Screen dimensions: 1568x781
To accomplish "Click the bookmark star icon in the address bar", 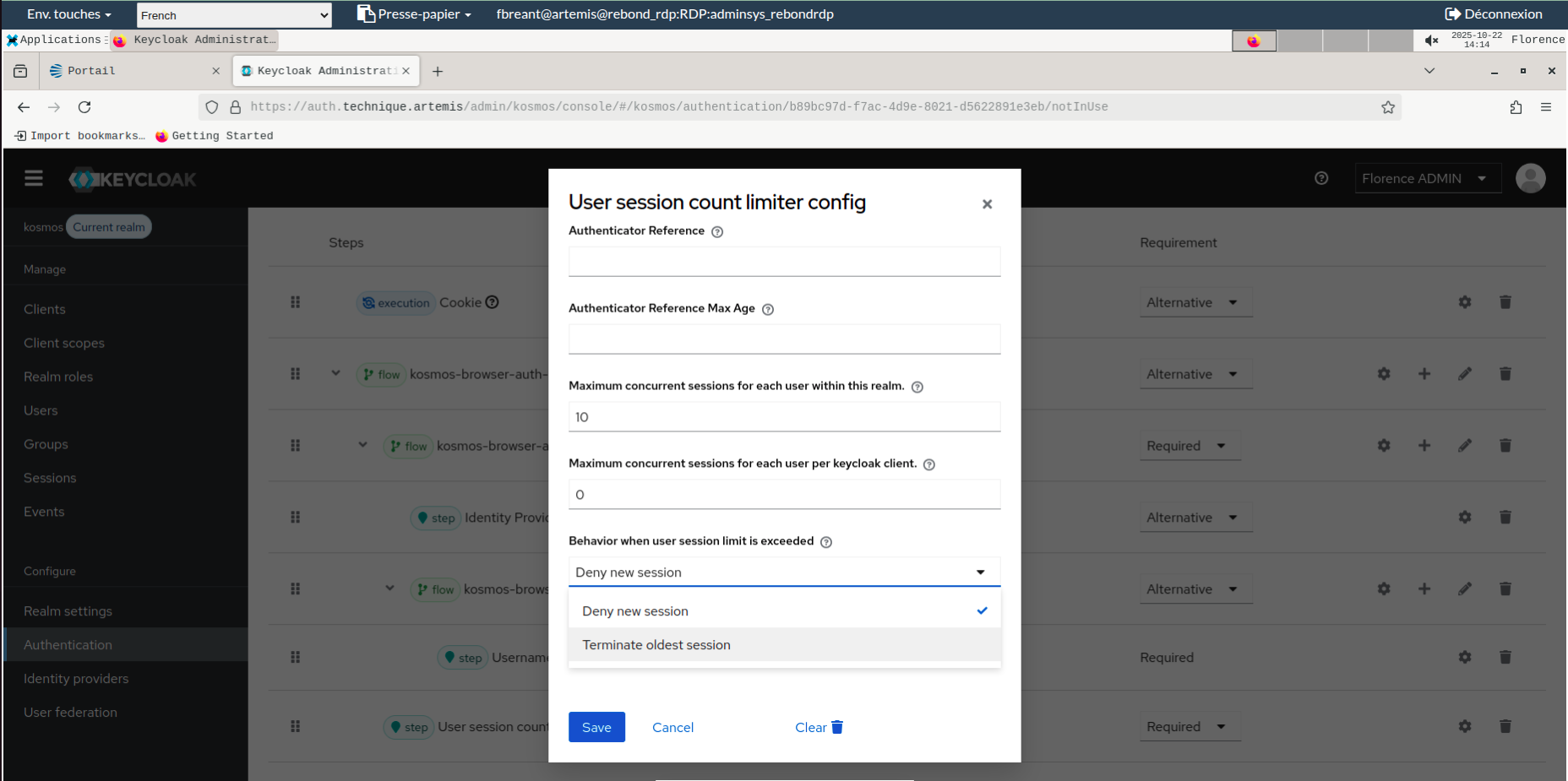I will pyautogui.click(x=1388, y=107).
